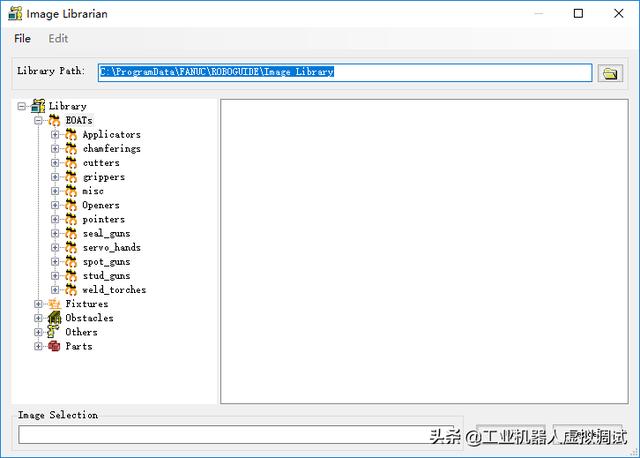Expand the cutters node
The width and height of the screenshot is (640, 458).
(55, 163)
